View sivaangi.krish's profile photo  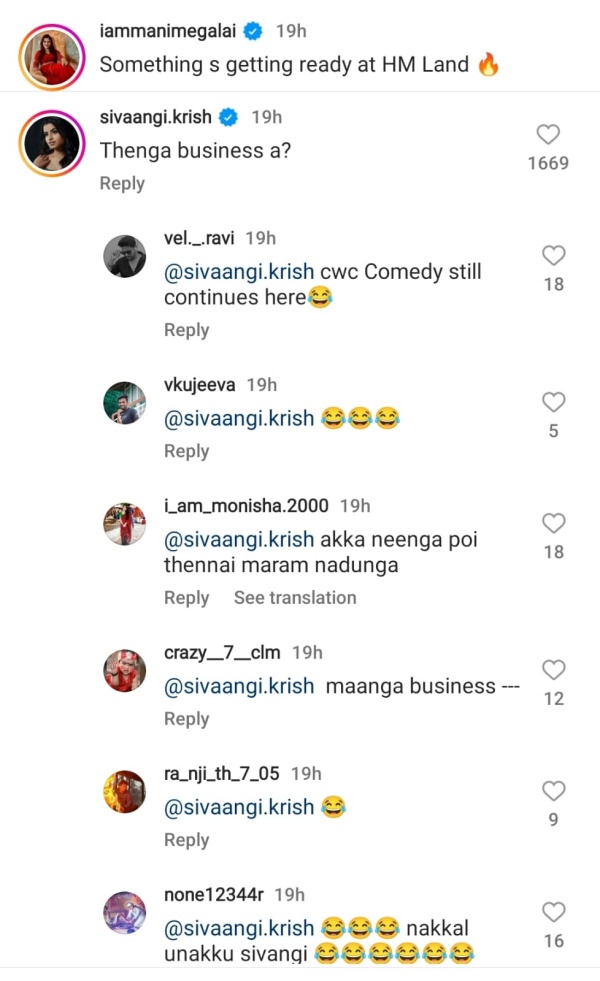tap(50, 143)
